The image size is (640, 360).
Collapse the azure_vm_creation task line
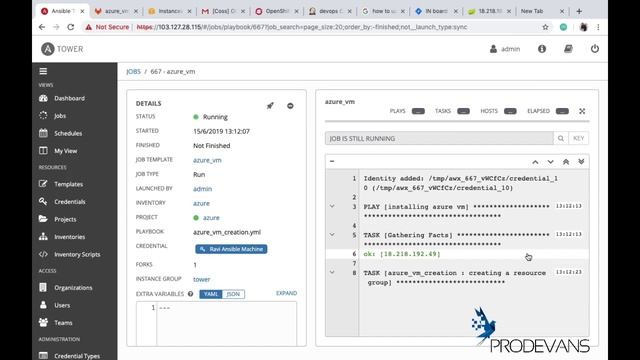332,272
